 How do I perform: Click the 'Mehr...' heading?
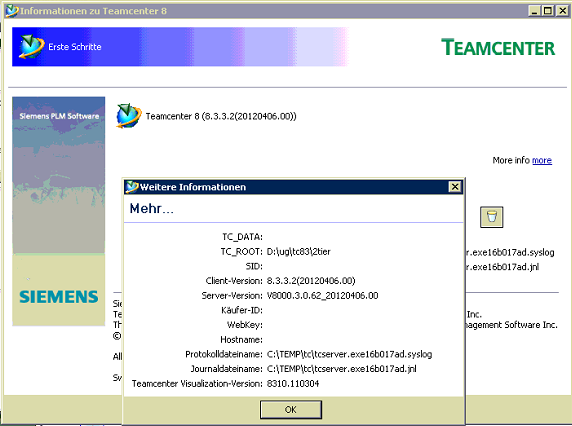coord(152,209)
